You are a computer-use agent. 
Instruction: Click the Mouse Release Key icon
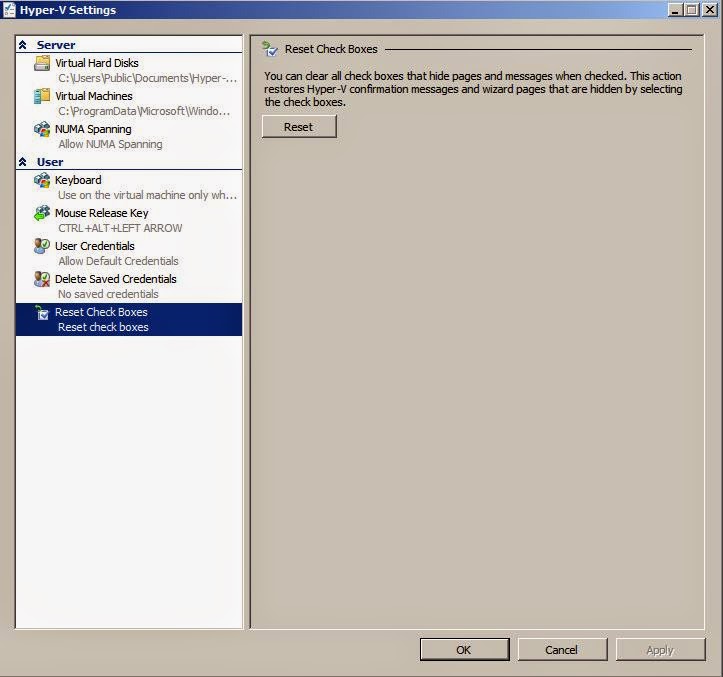tap(42, 213)
